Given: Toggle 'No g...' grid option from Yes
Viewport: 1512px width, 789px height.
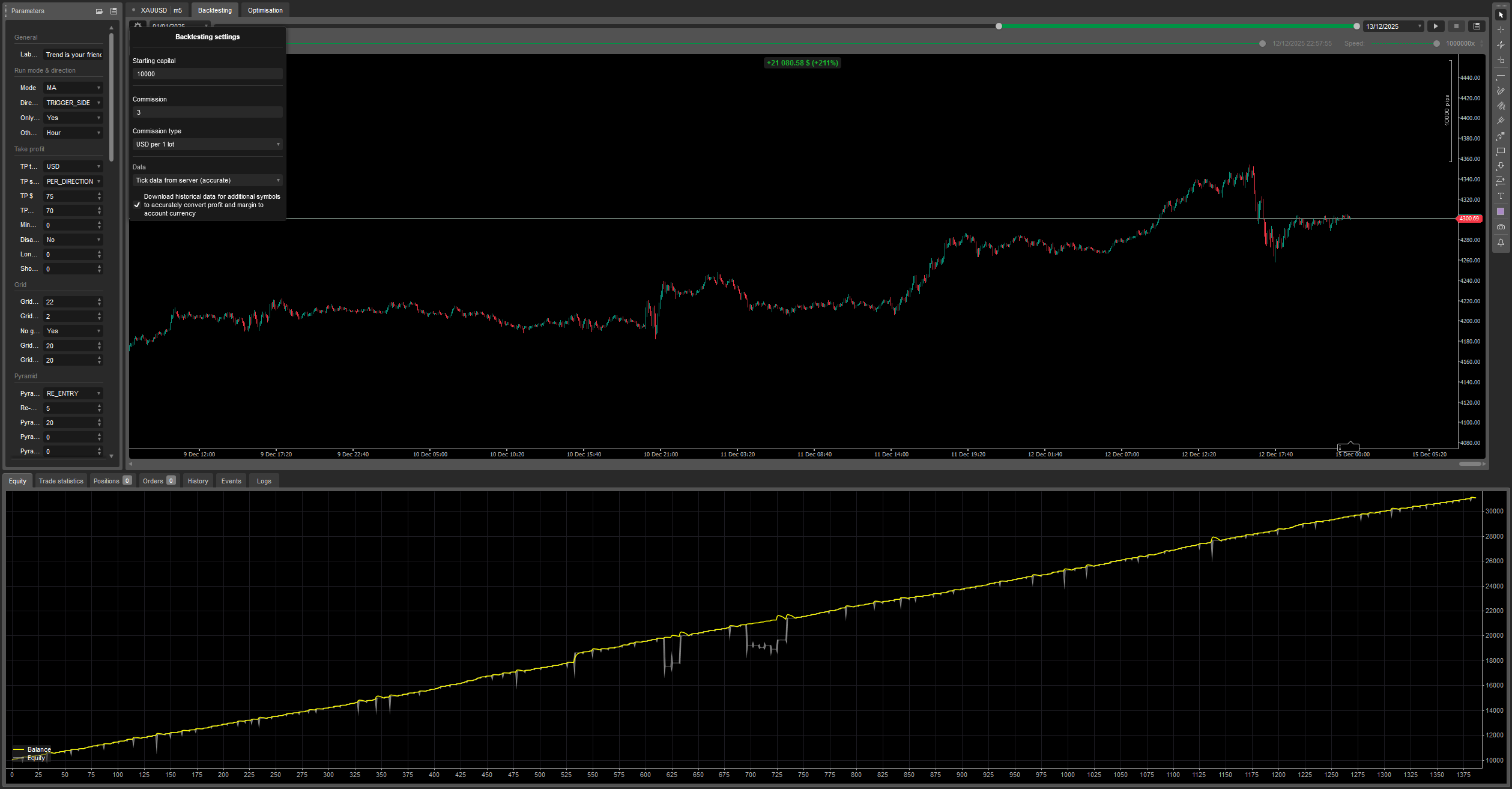Looking at the screenshot, I should pos(72,331).
